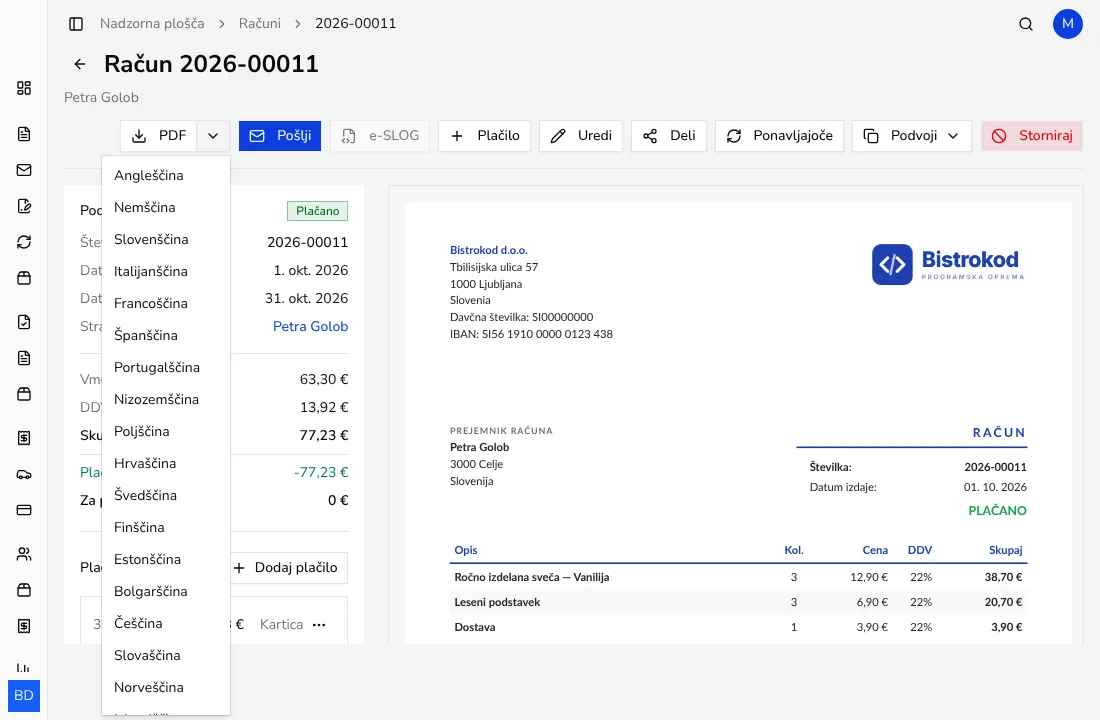Make invoice recurring with Ponavljajoče
This screenshot has height=720, width=1100.
click(x=779, y=136)
